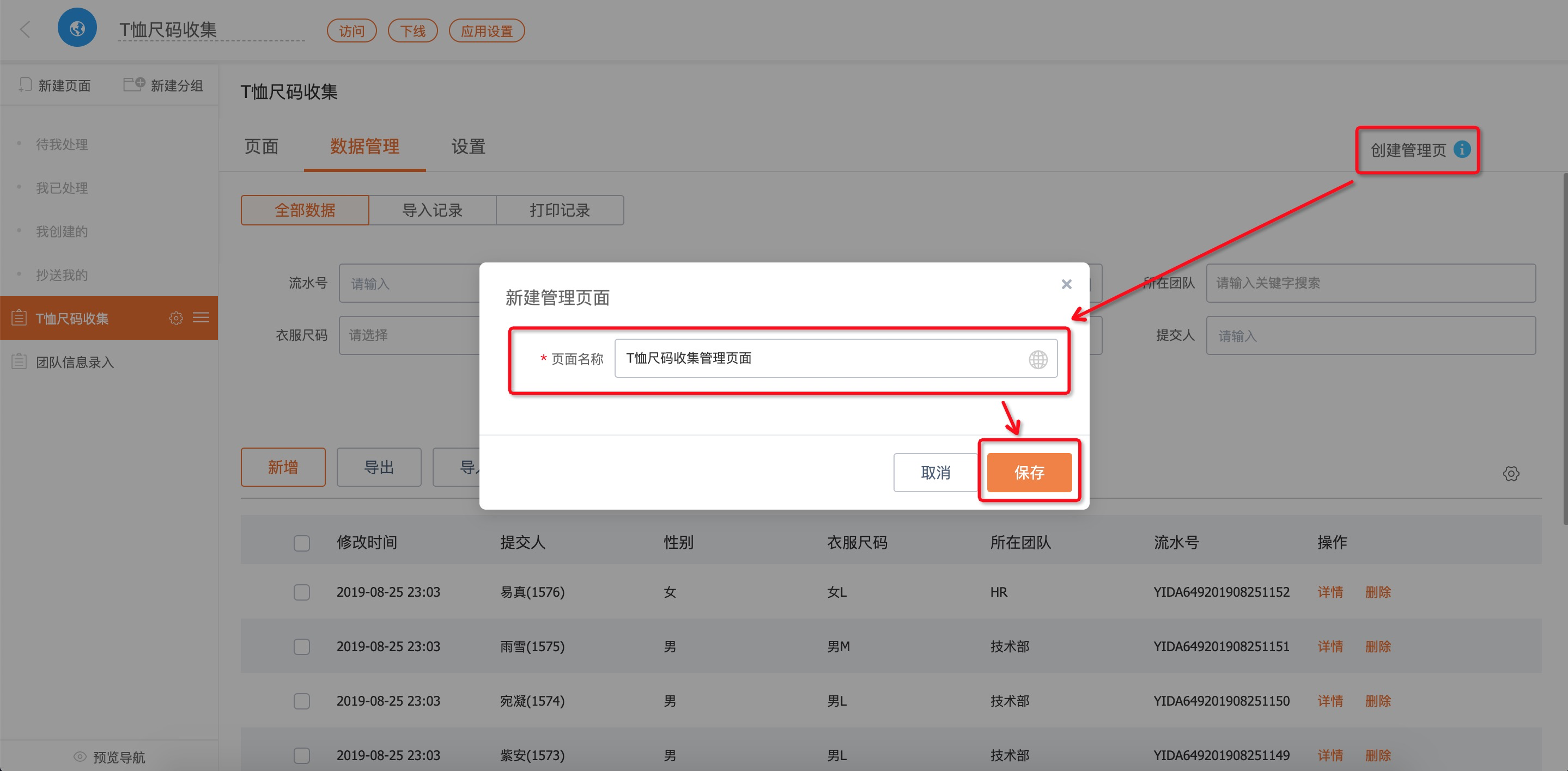The width and height of the screenshot is (1568, 771).
Task: Select the 导入记录 tab
Action: [432, 211]
